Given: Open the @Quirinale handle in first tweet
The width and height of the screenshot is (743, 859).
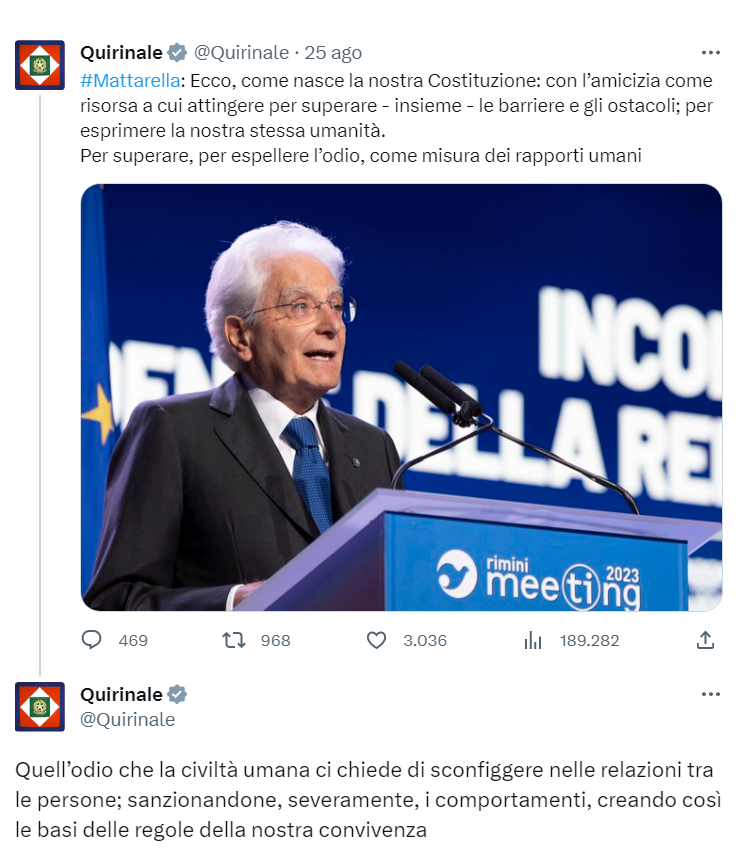Looking at the screenshot, I should (x=241, y=53).
